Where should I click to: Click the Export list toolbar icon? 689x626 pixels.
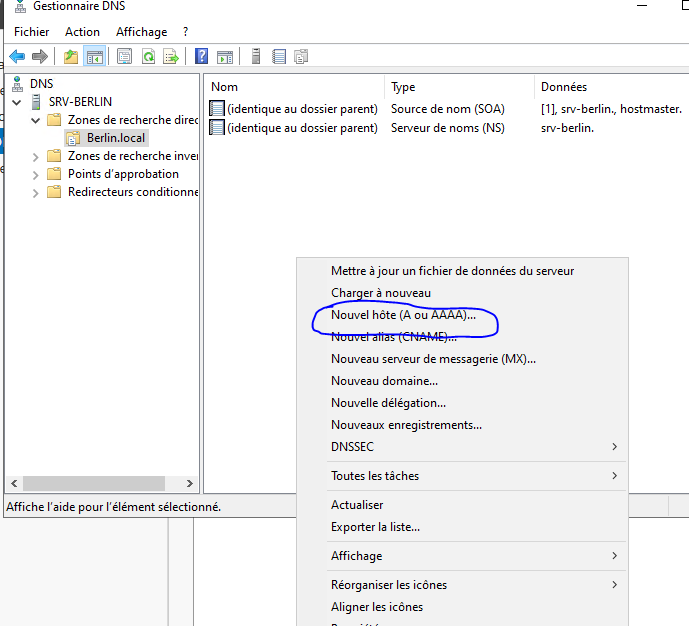pos(171,56)
